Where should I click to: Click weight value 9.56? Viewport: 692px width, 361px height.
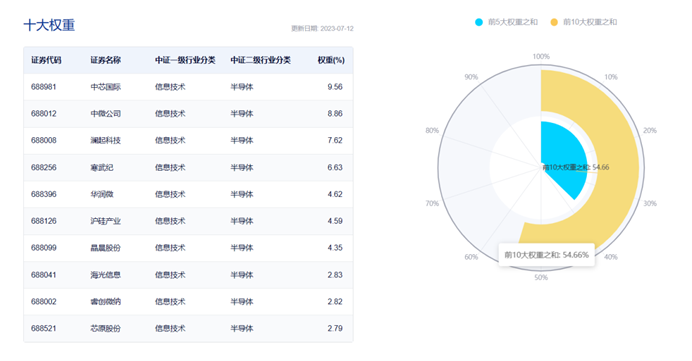pos(335,87)
